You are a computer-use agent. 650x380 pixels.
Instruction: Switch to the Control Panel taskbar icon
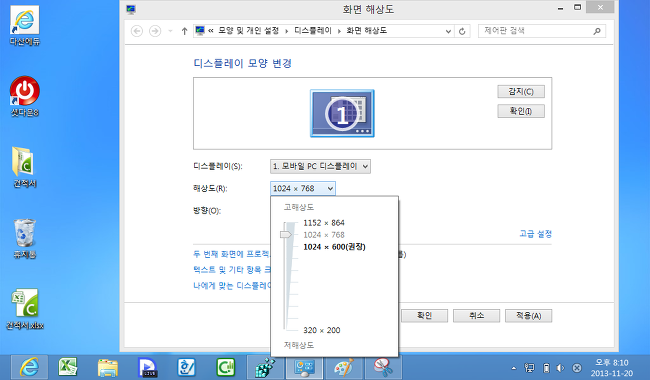[x=305, y=367]
